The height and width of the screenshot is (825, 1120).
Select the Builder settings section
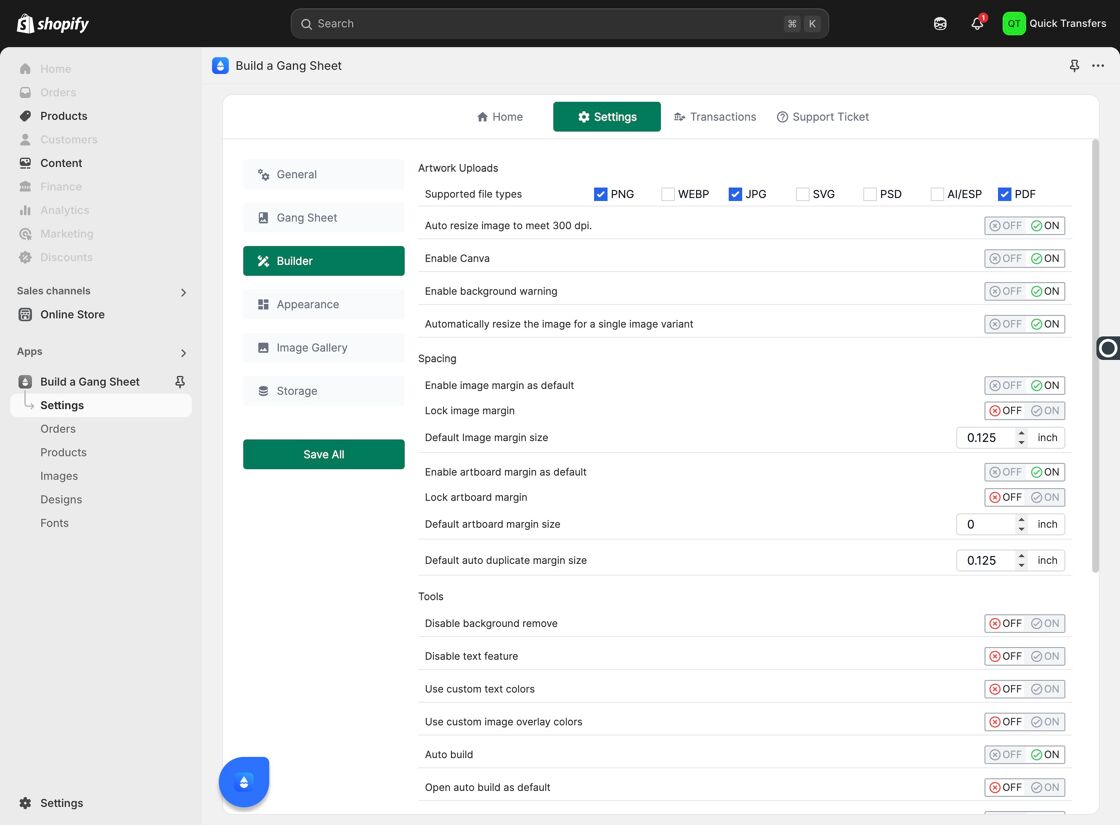coord(324,261)
